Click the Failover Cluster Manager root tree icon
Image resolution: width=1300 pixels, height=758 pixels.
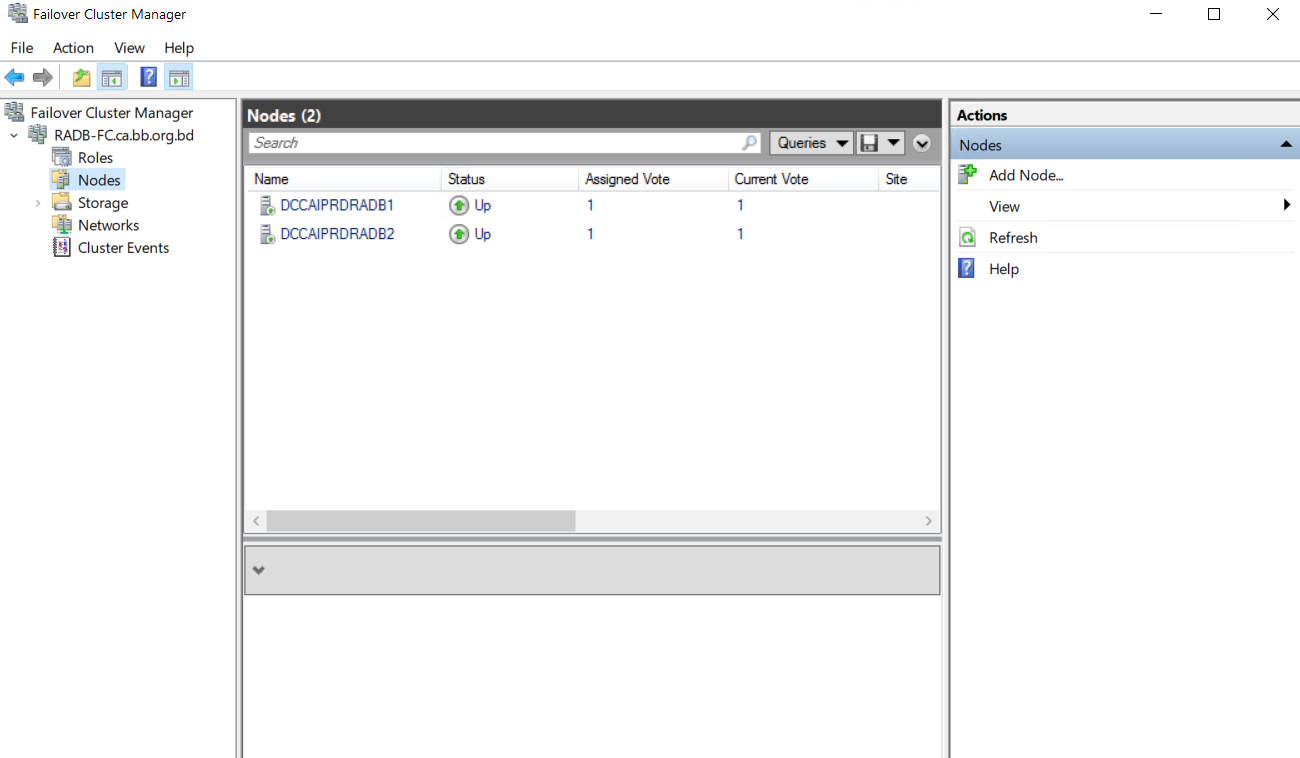click(x=14, y=112)
